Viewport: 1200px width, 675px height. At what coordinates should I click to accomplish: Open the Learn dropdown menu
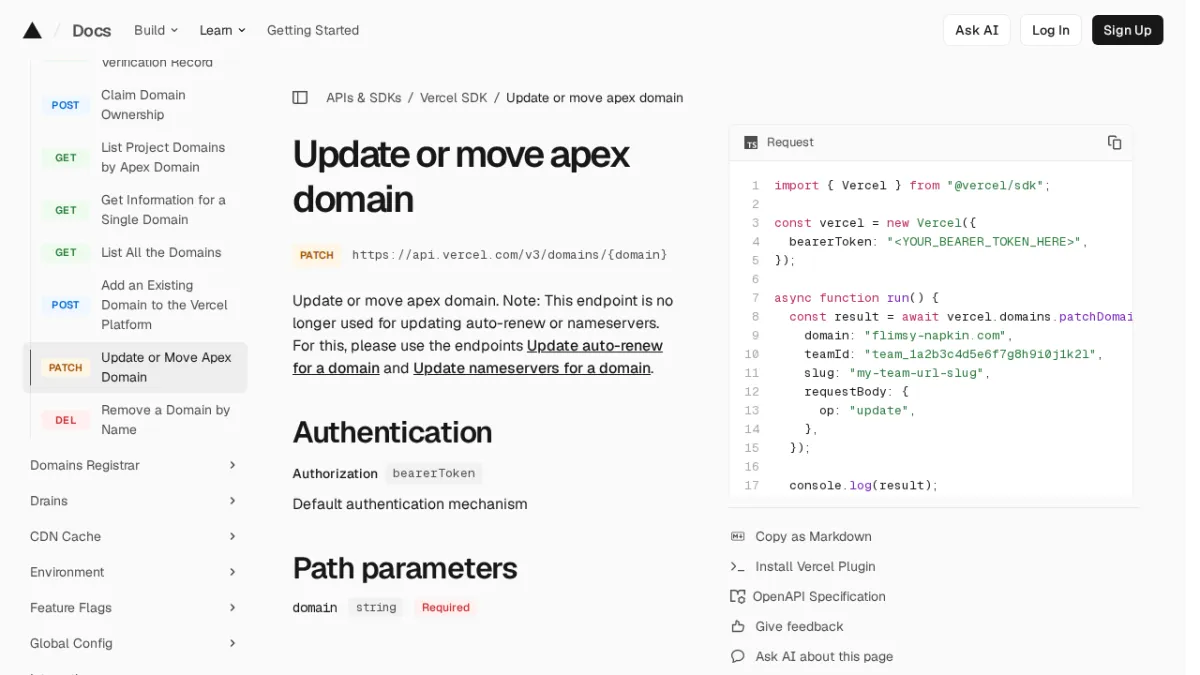pos(222,30)
